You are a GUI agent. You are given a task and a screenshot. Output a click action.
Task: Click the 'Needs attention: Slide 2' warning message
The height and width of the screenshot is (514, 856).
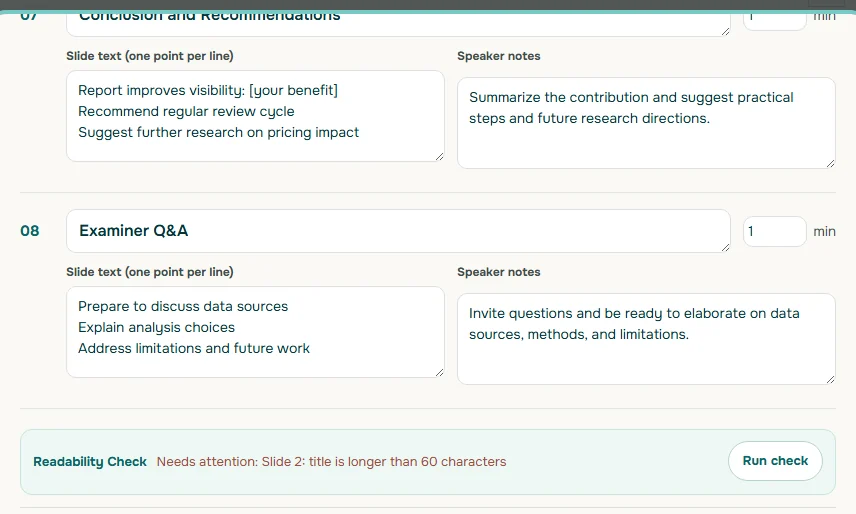click(331, 462)
